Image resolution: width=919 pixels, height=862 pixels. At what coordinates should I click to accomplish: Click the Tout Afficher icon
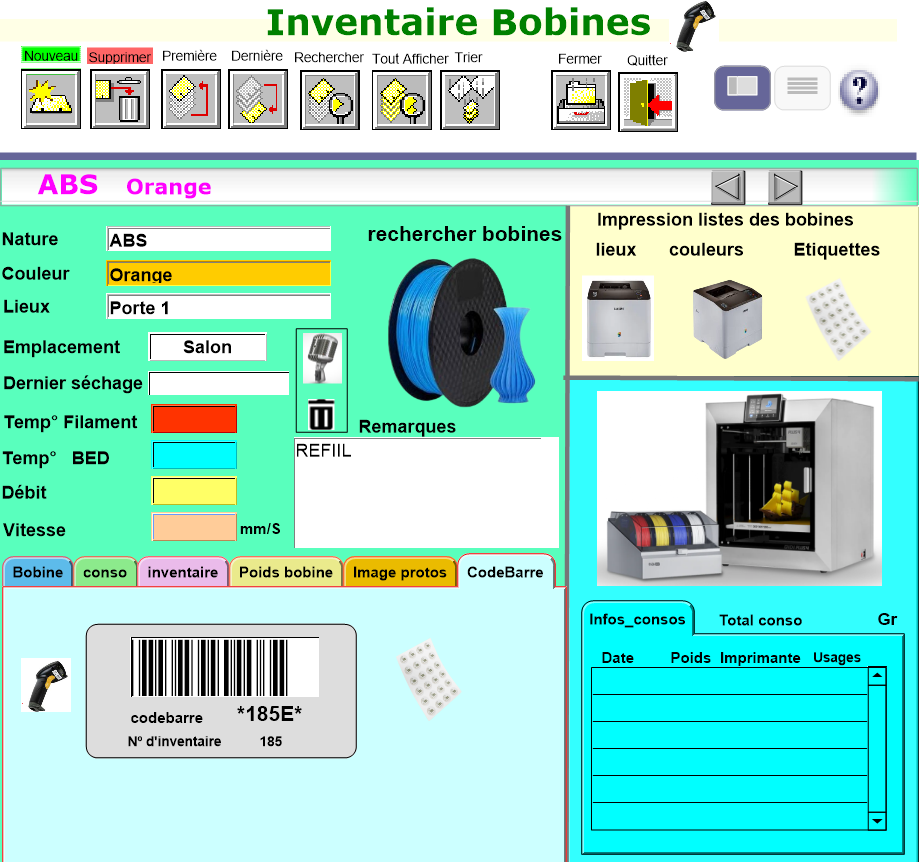click(401, 100)
